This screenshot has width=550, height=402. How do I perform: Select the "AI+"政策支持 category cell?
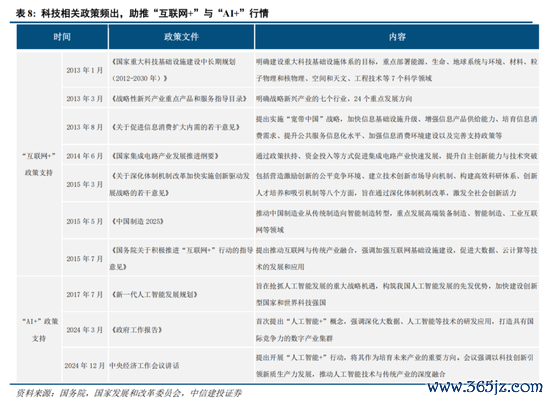pos(39,329)
